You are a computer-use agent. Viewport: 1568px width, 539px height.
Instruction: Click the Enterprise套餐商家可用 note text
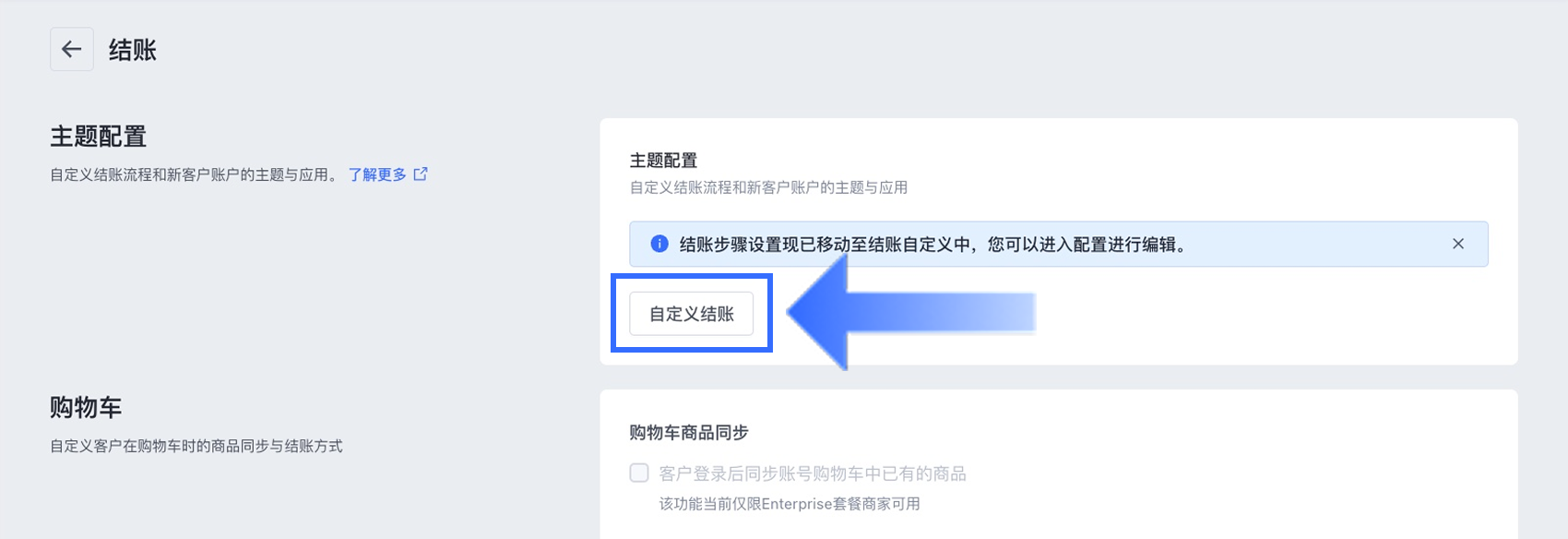pyautogui.click(x=790, y=504)
